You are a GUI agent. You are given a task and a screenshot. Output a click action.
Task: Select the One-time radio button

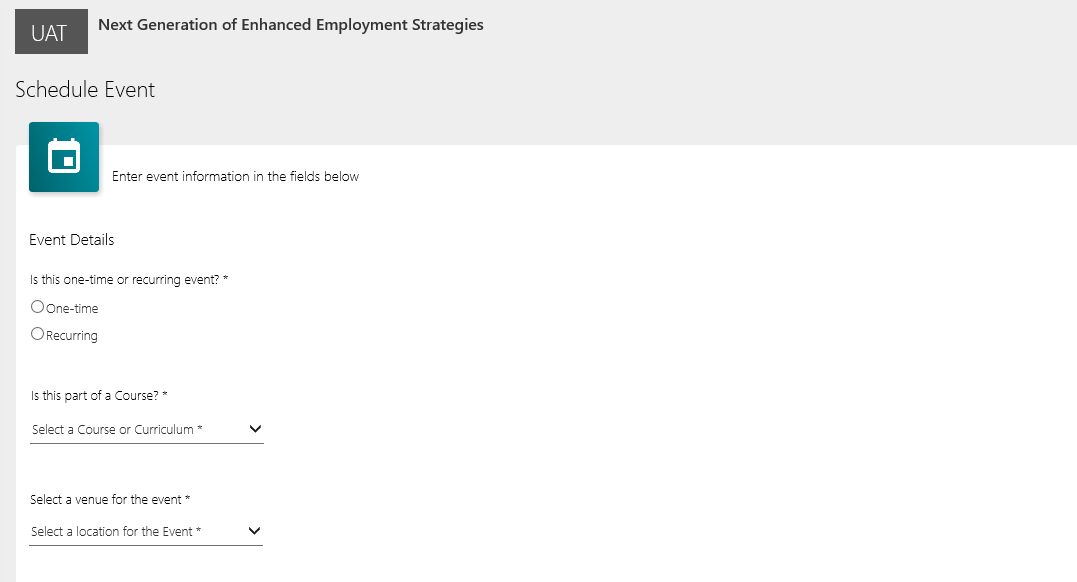[x=38, y=307]
